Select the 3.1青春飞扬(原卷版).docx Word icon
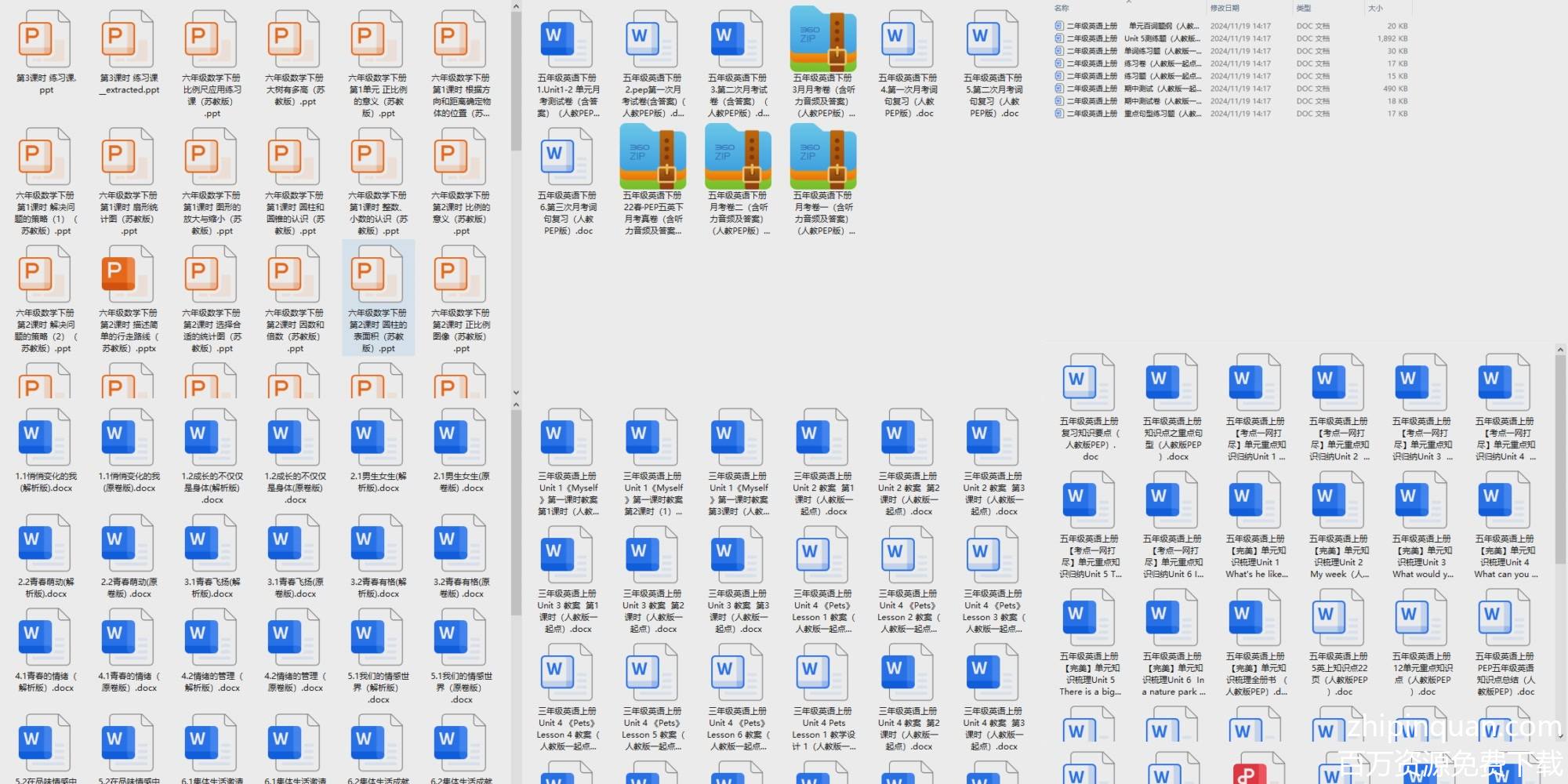The width and height of the screenshot is (1568, 784). pos(295,543)
